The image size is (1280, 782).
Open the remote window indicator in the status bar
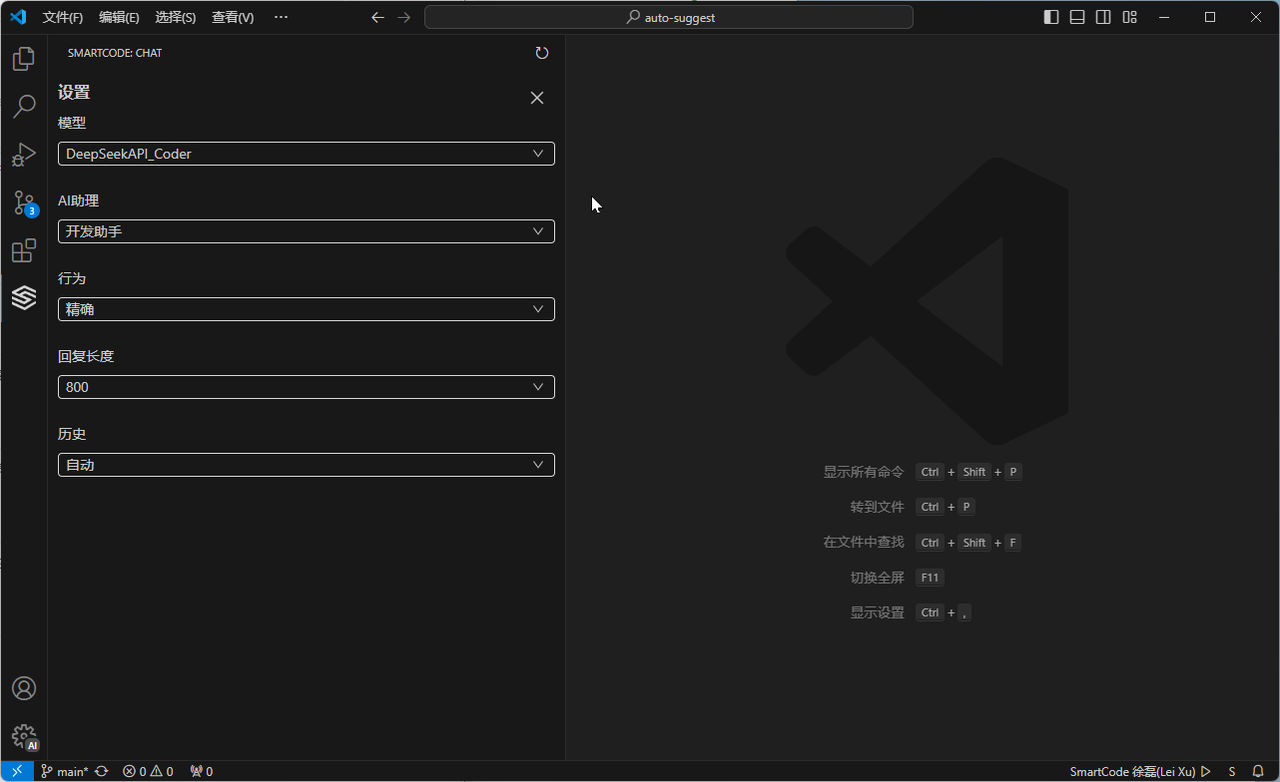pos(17,771)
